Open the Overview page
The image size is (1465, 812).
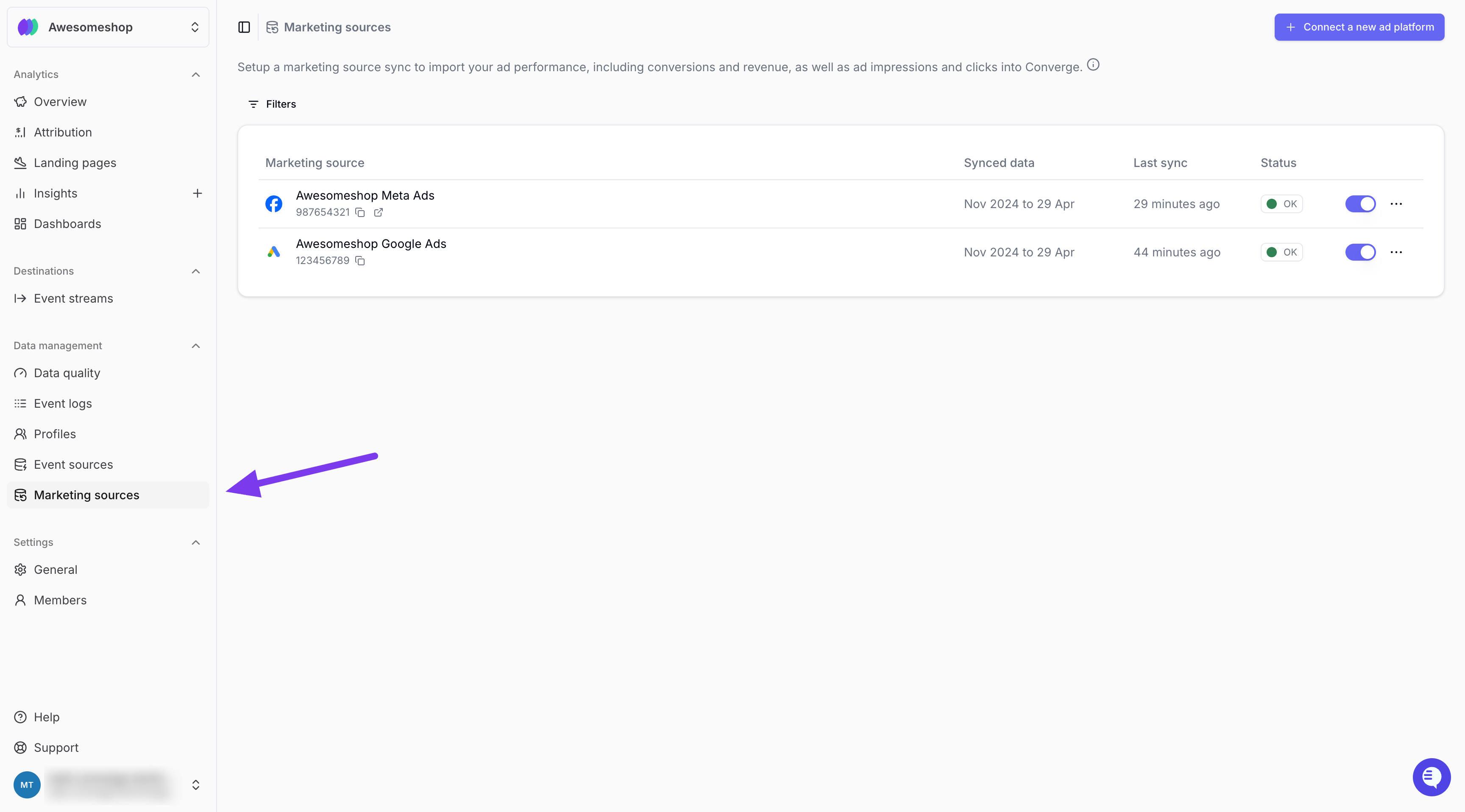pyautogui.click(x=108, y=102)
